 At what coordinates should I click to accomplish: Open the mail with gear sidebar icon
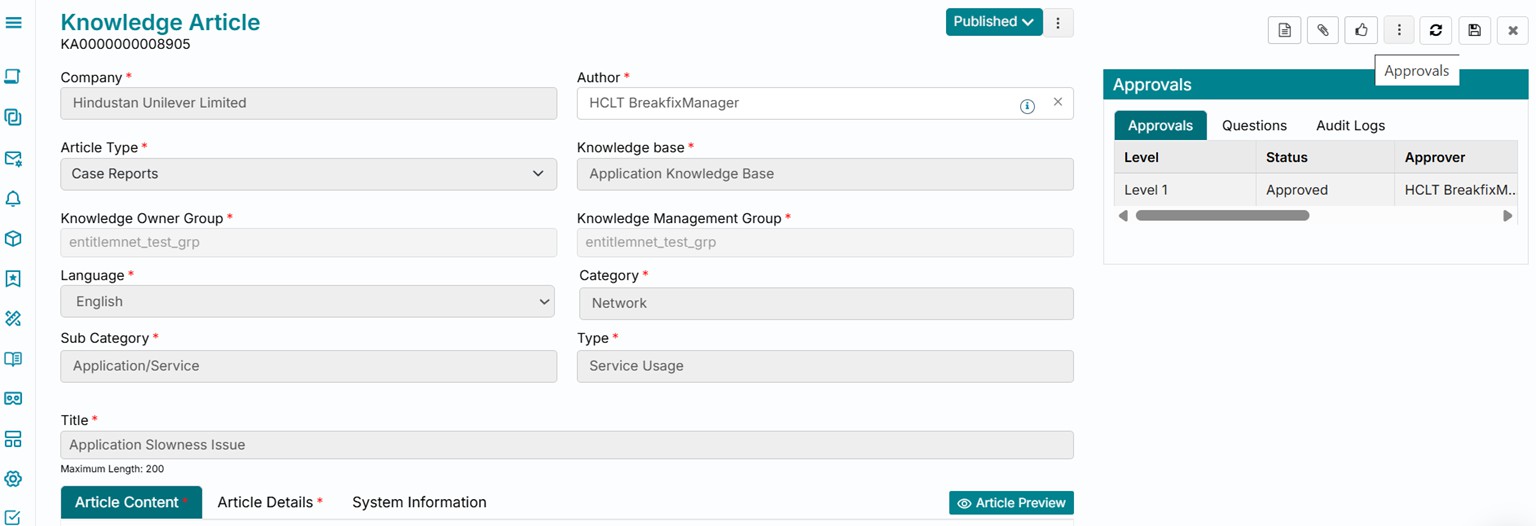(13, 158)
